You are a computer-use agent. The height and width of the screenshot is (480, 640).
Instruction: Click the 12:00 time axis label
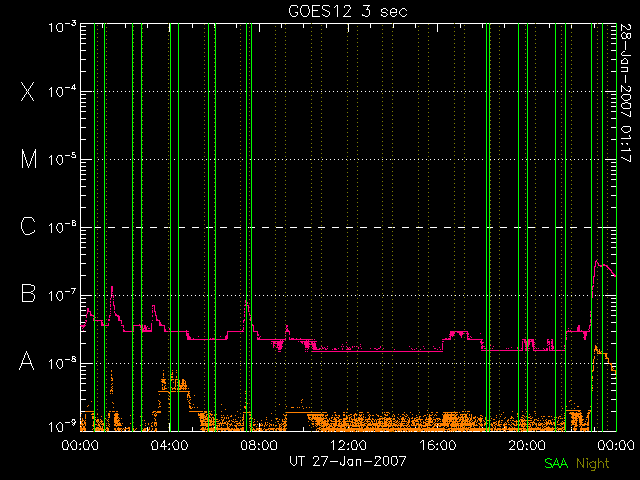[x=348, y=445]
